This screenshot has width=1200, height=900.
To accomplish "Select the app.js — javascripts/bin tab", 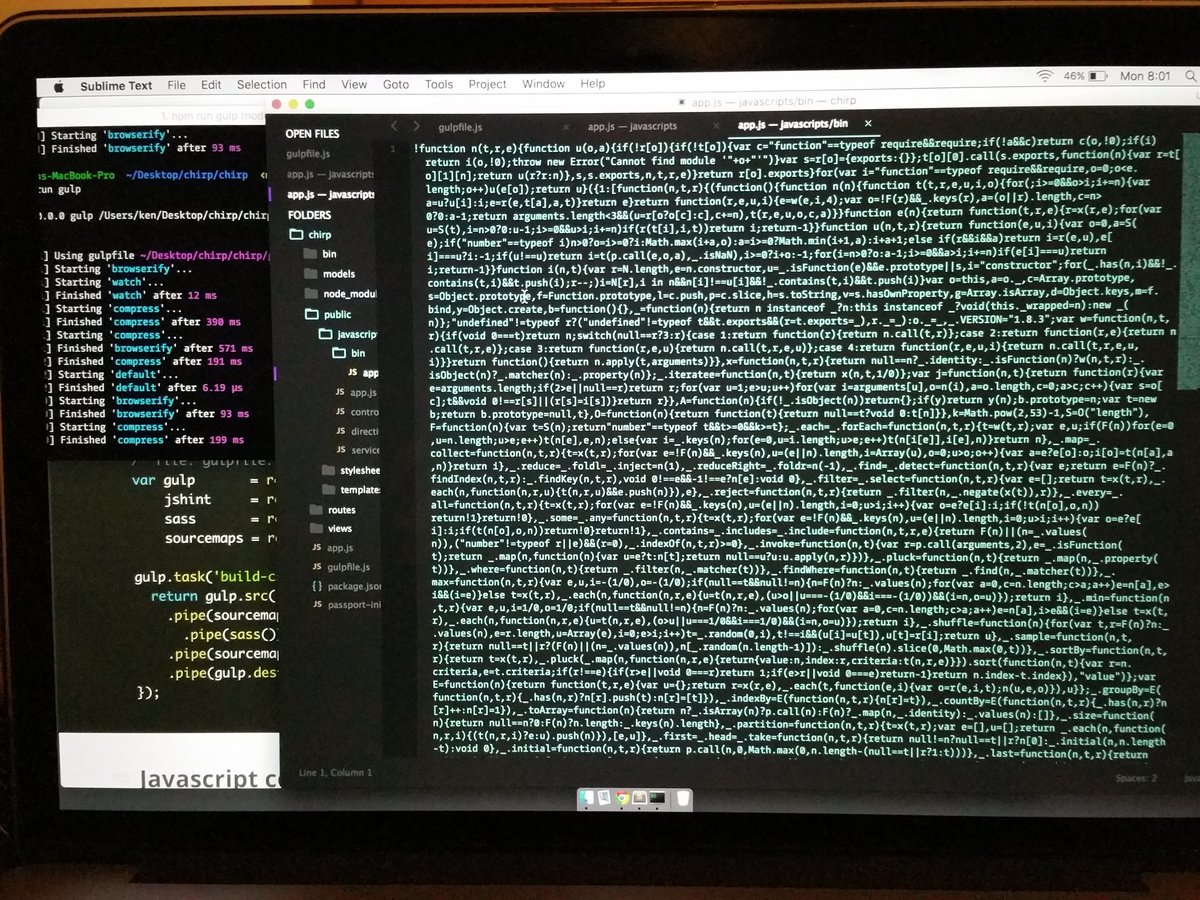I will [793, 125].
